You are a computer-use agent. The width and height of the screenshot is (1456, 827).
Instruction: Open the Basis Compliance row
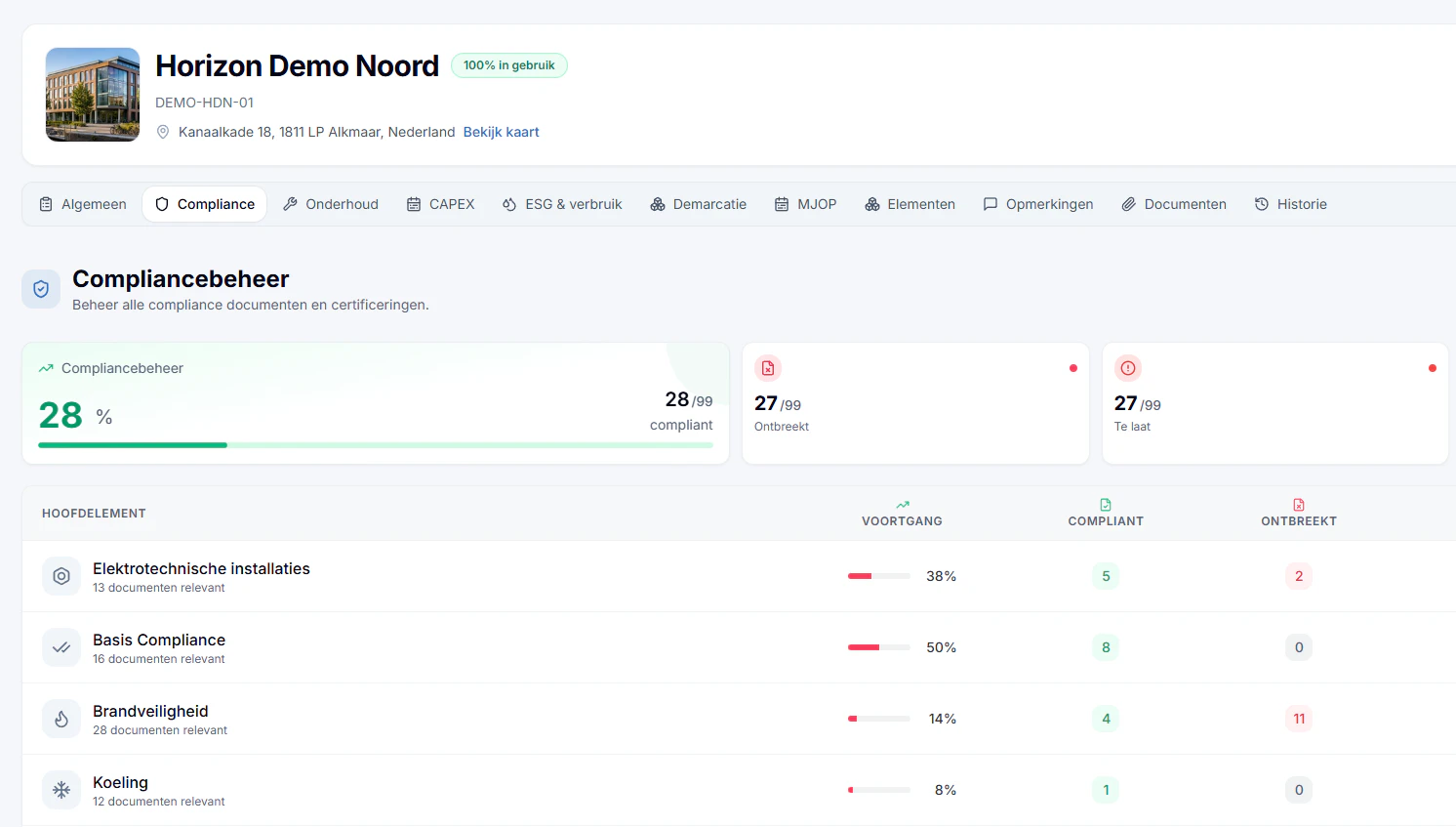(x=739, y=647)
